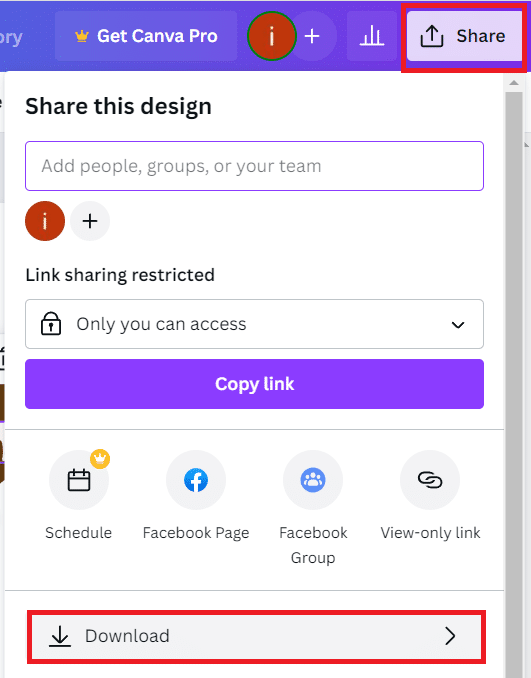Viewport: 531px width, 678px height.
Task: Expand the Only you can access dropdown
Action: 254,324
